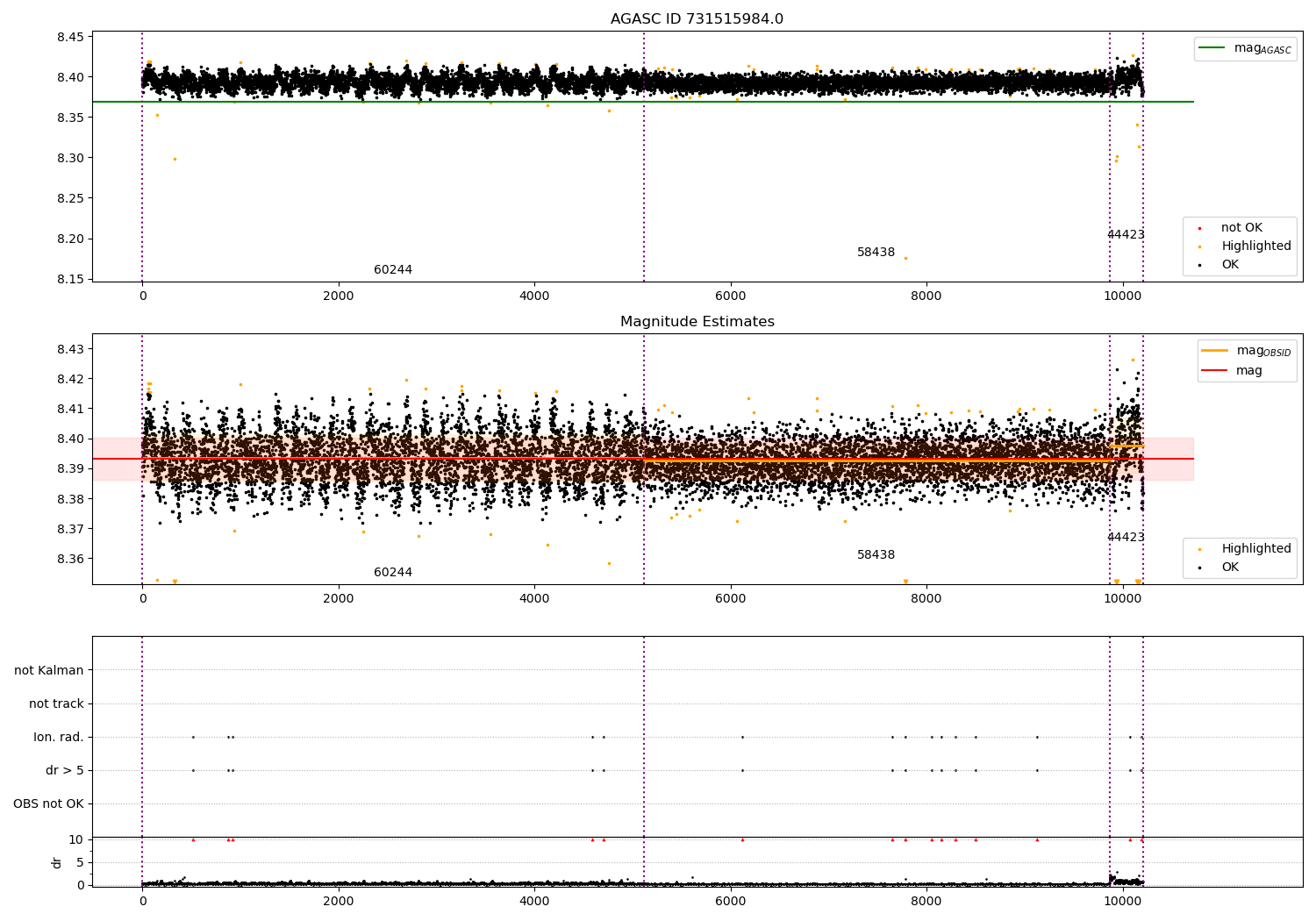Click the red mag legend line swatch
Viewport: 1316px width, 921px height.
[1215, 370]
